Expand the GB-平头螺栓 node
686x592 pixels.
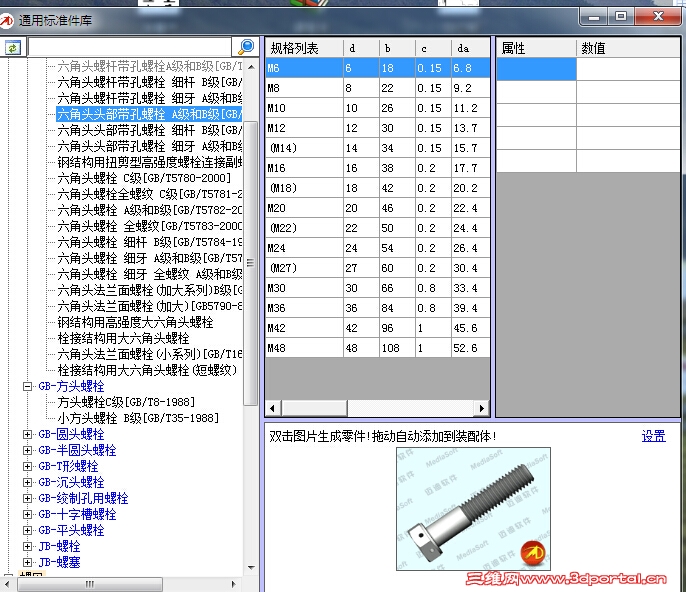point(28,530)
